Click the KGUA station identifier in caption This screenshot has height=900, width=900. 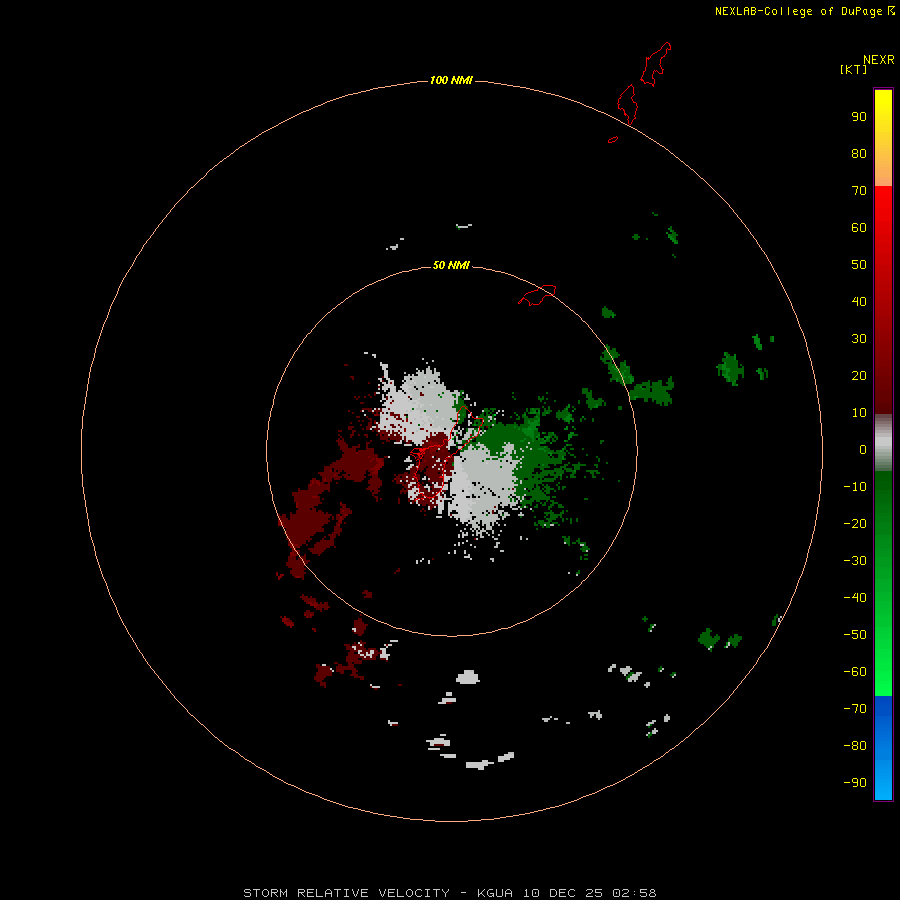coord(495,893)
